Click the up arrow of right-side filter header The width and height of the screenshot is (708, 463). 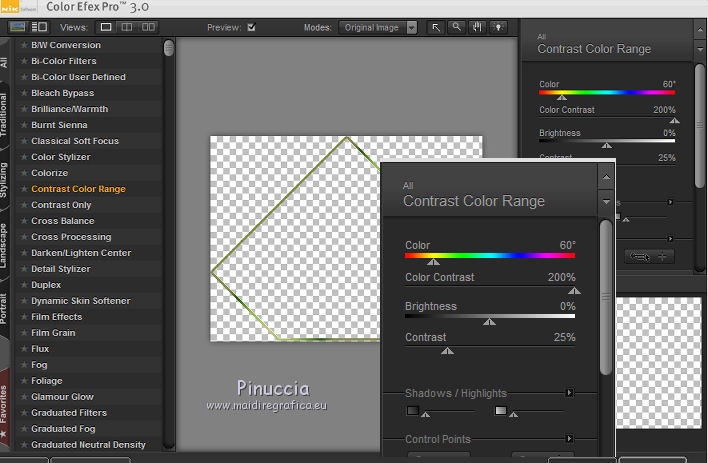(700, 30)
